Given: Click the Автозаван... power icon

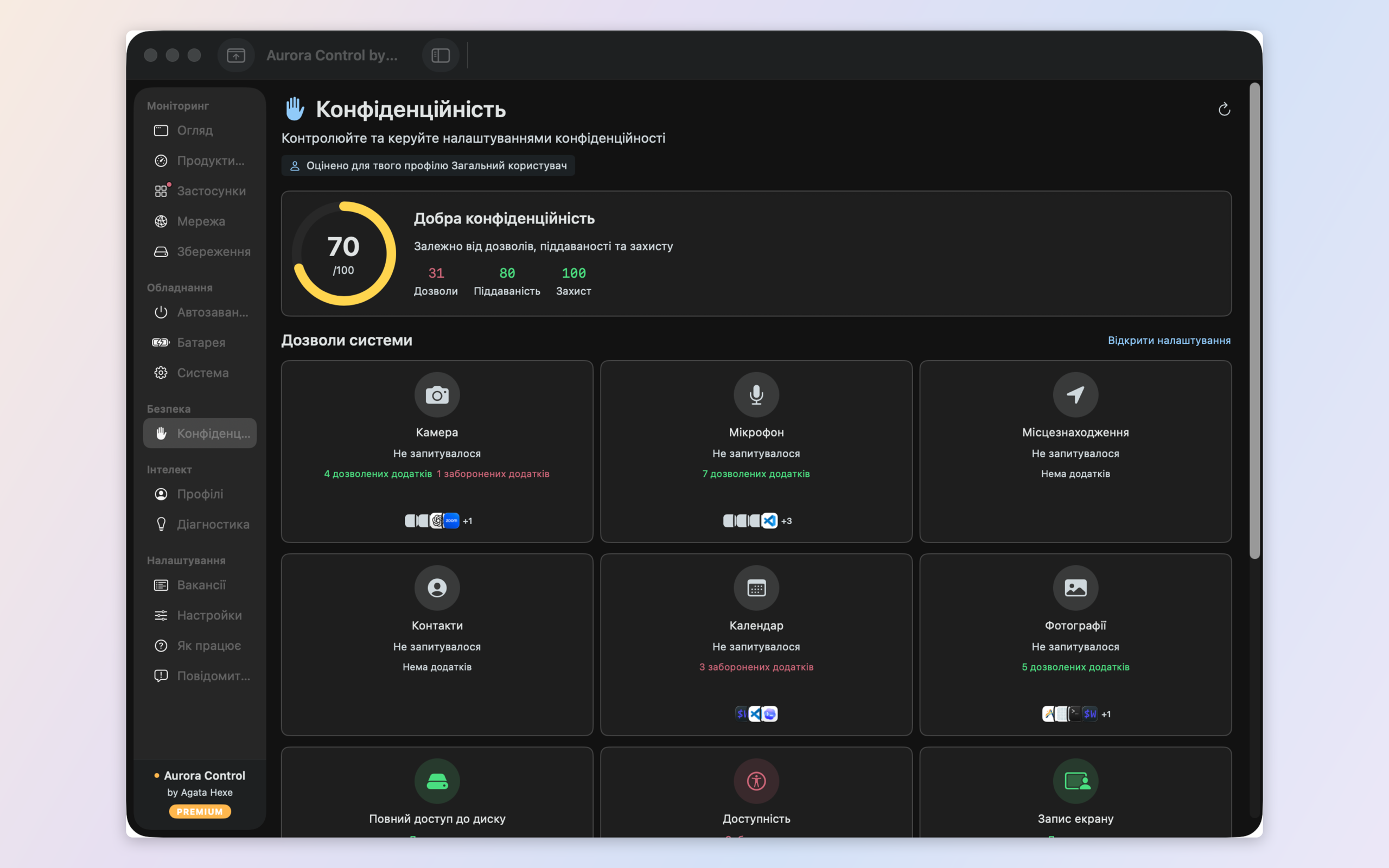Looking at the screenshot, I should coord(161,312).
